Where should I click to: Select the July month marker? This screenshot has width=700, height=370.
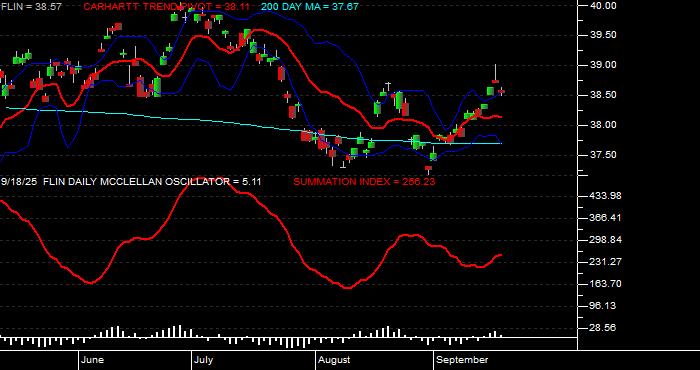tap(204, 360)
